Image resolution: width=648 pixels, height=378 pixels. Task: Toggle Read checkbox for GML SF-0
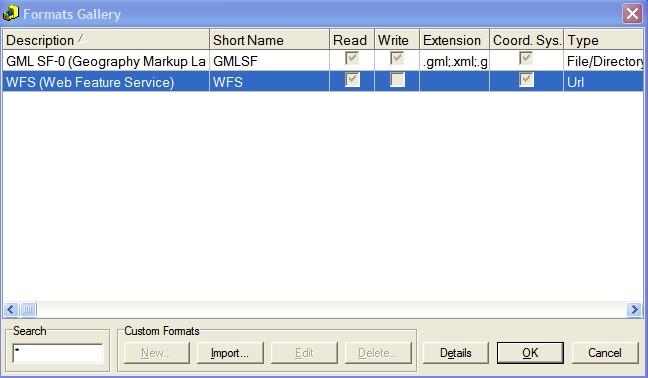coord(352,59)
